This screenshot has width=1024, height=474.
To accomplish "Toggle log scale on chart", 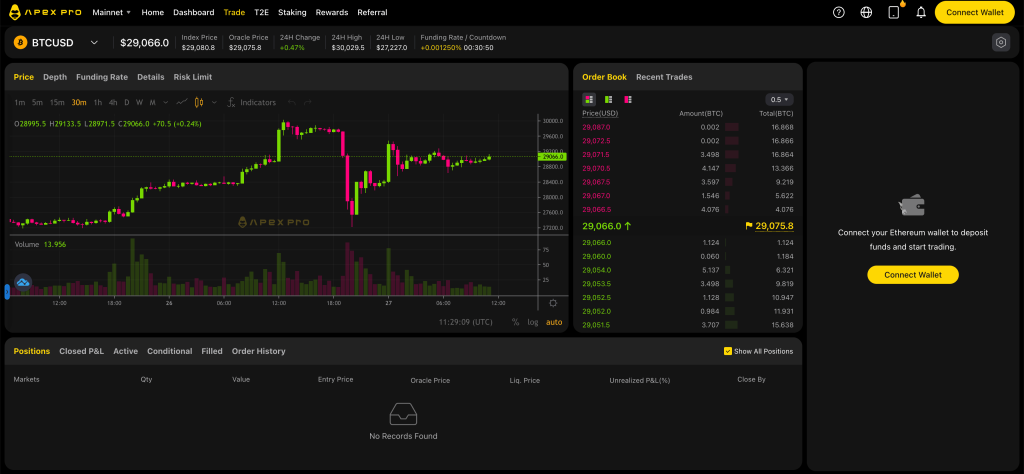I will click(533, 322).
